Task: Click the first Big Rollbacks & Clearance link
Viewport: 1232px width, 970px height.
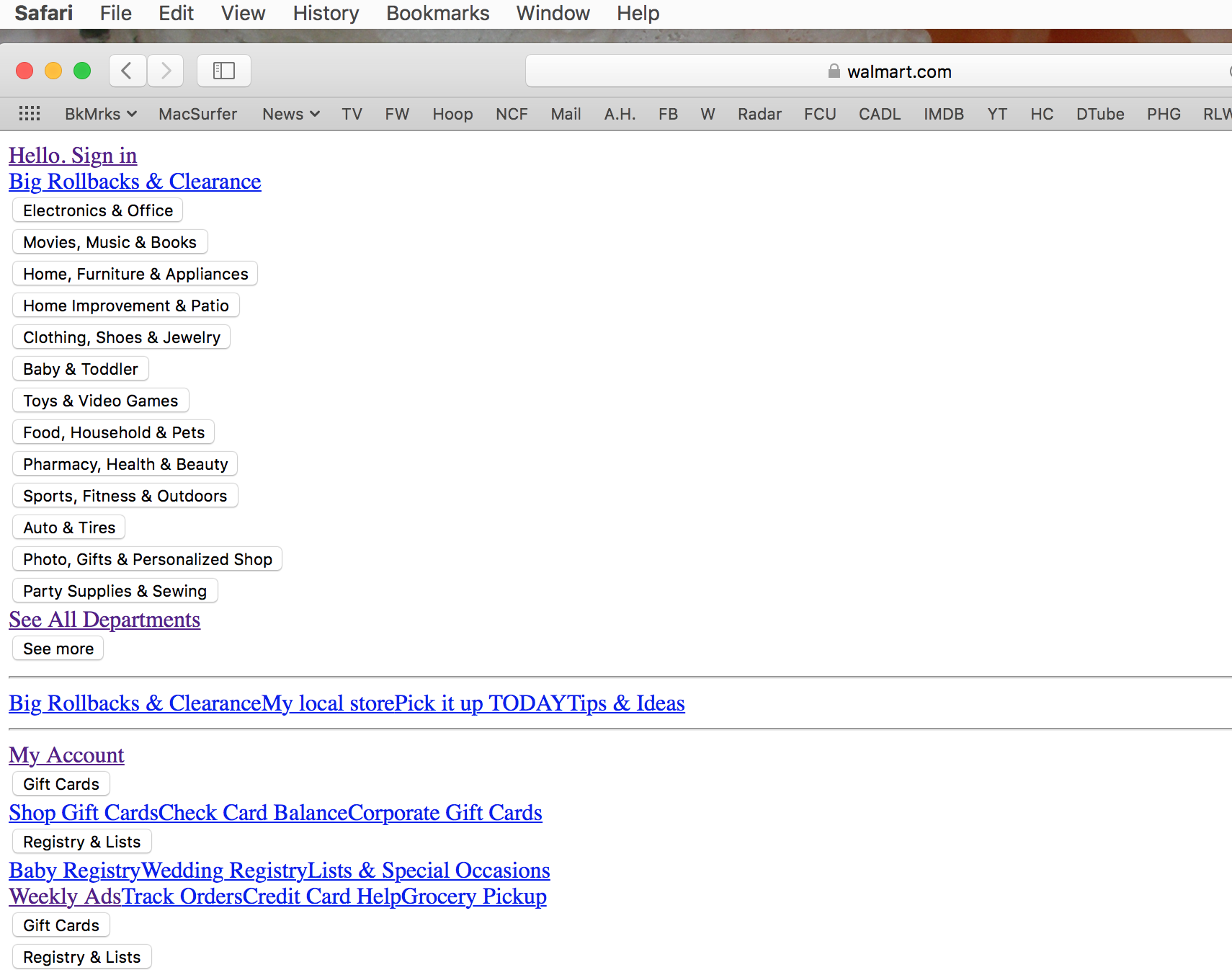Action: [x=135, y=182]
